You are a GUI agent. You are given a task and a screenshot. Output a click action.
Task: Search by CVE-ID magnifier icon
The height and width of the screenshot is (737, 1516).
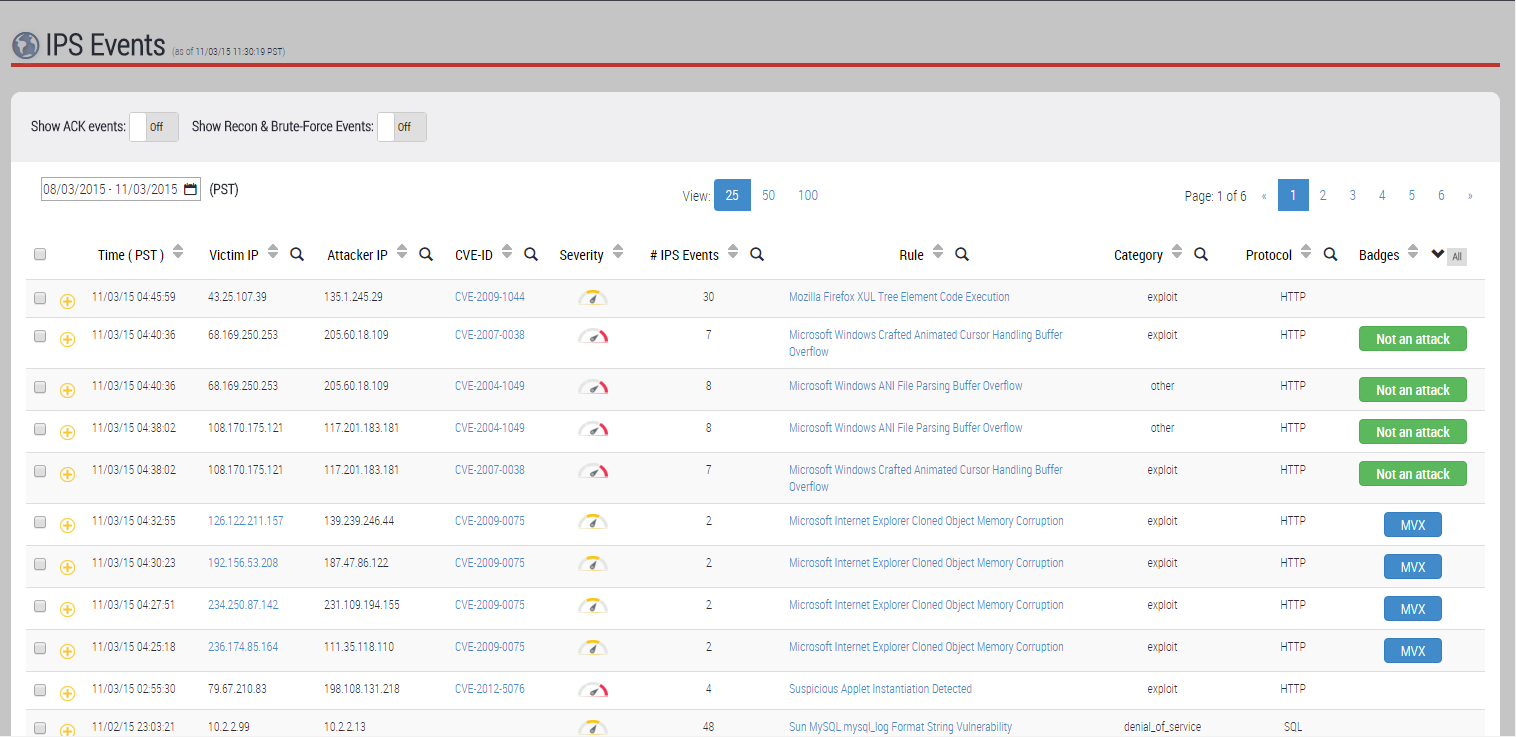[x=531, y=255]
